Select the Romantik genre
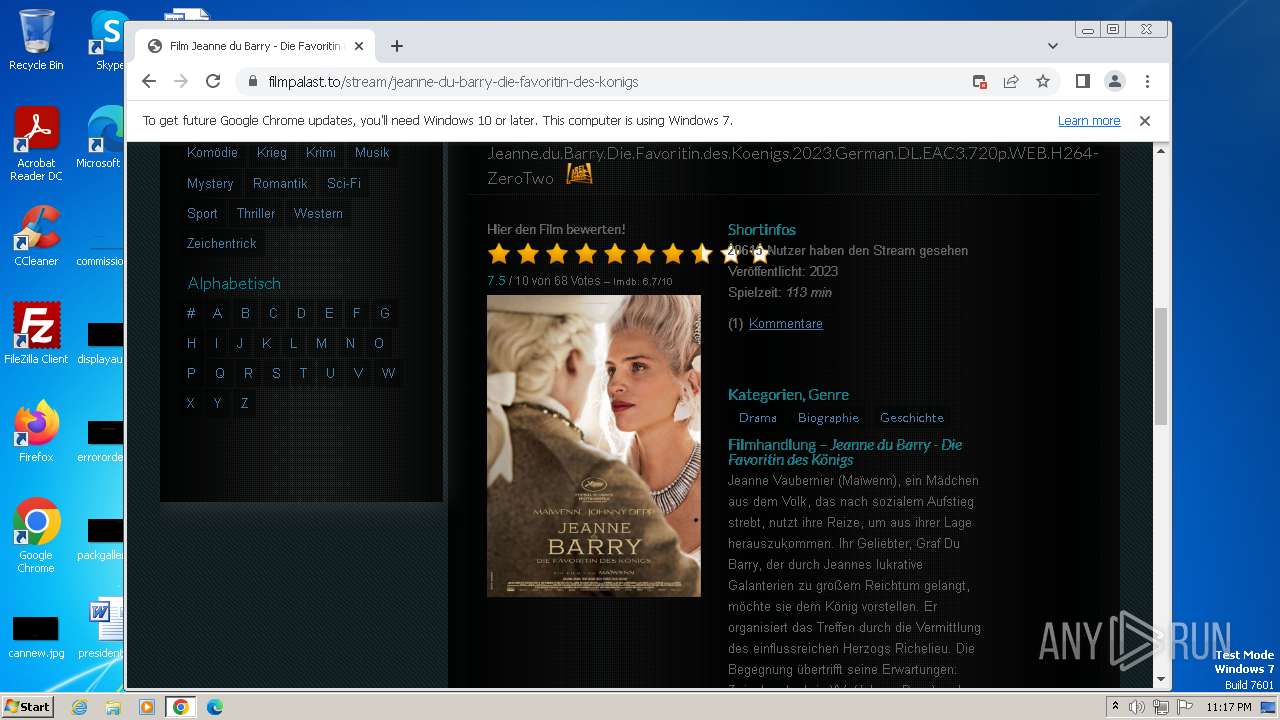Screen dimensions: 1280x720 (280, 183)
